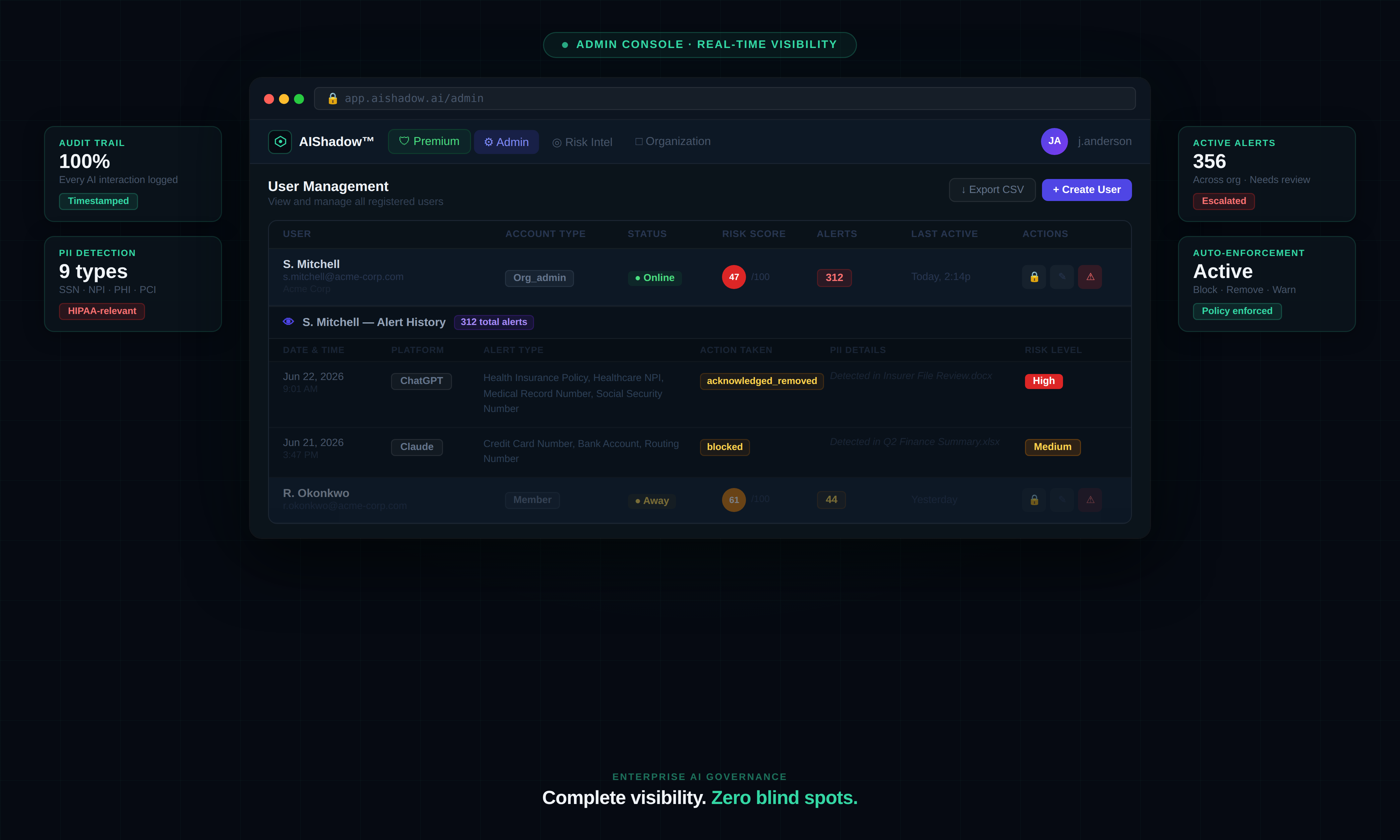
Task: Click 'Detected in Q2 Finance Summary.xlsx' detail
Action: coord(914,442)
